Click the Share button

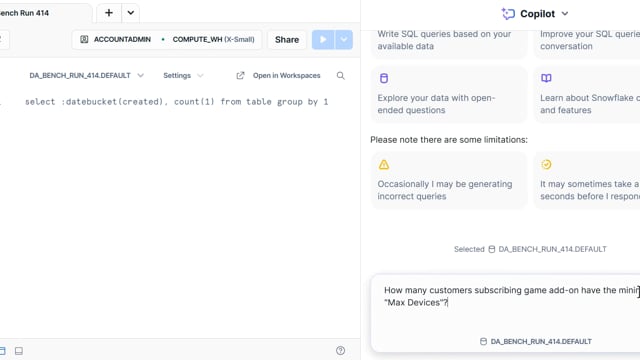pos(287,40)
